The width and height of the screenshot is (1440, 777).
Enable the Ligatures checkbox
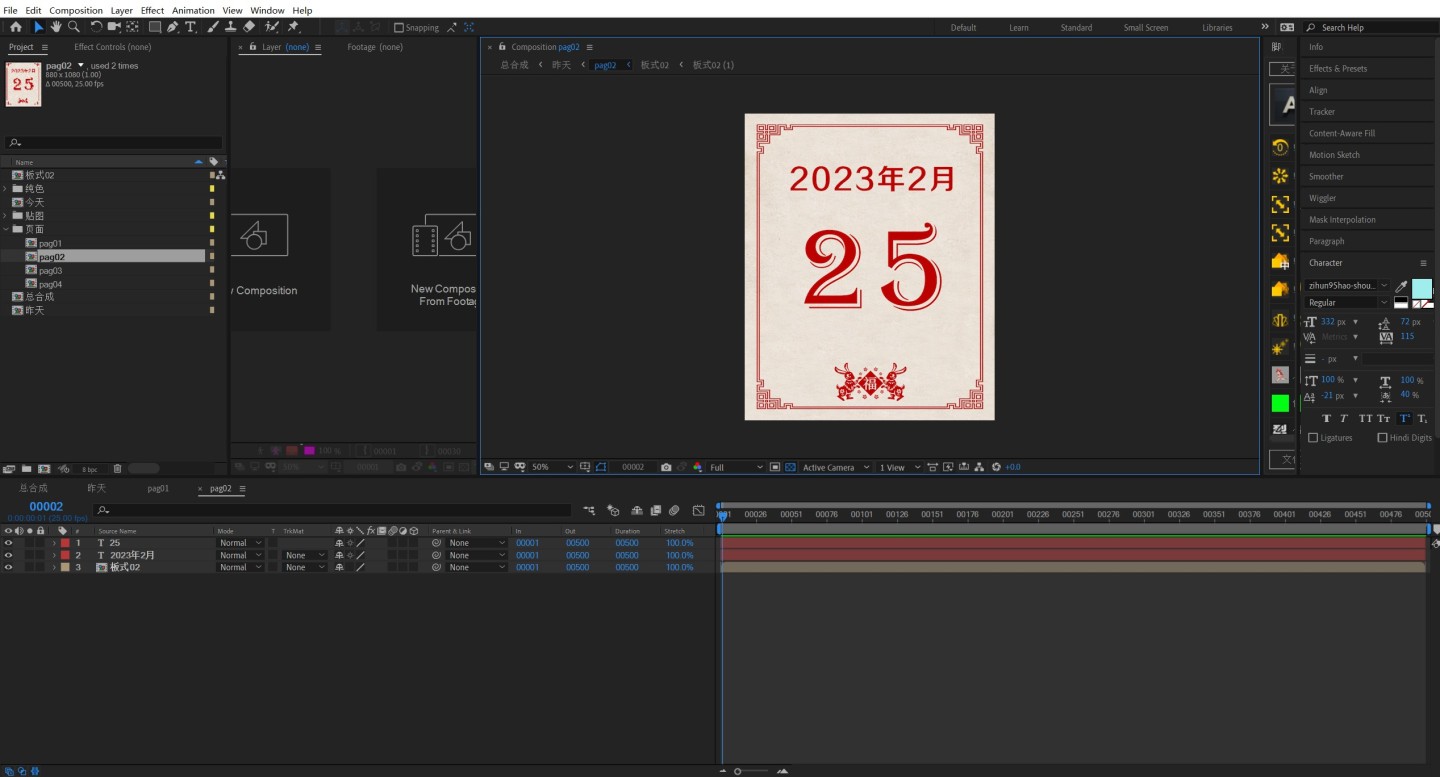1313,437
